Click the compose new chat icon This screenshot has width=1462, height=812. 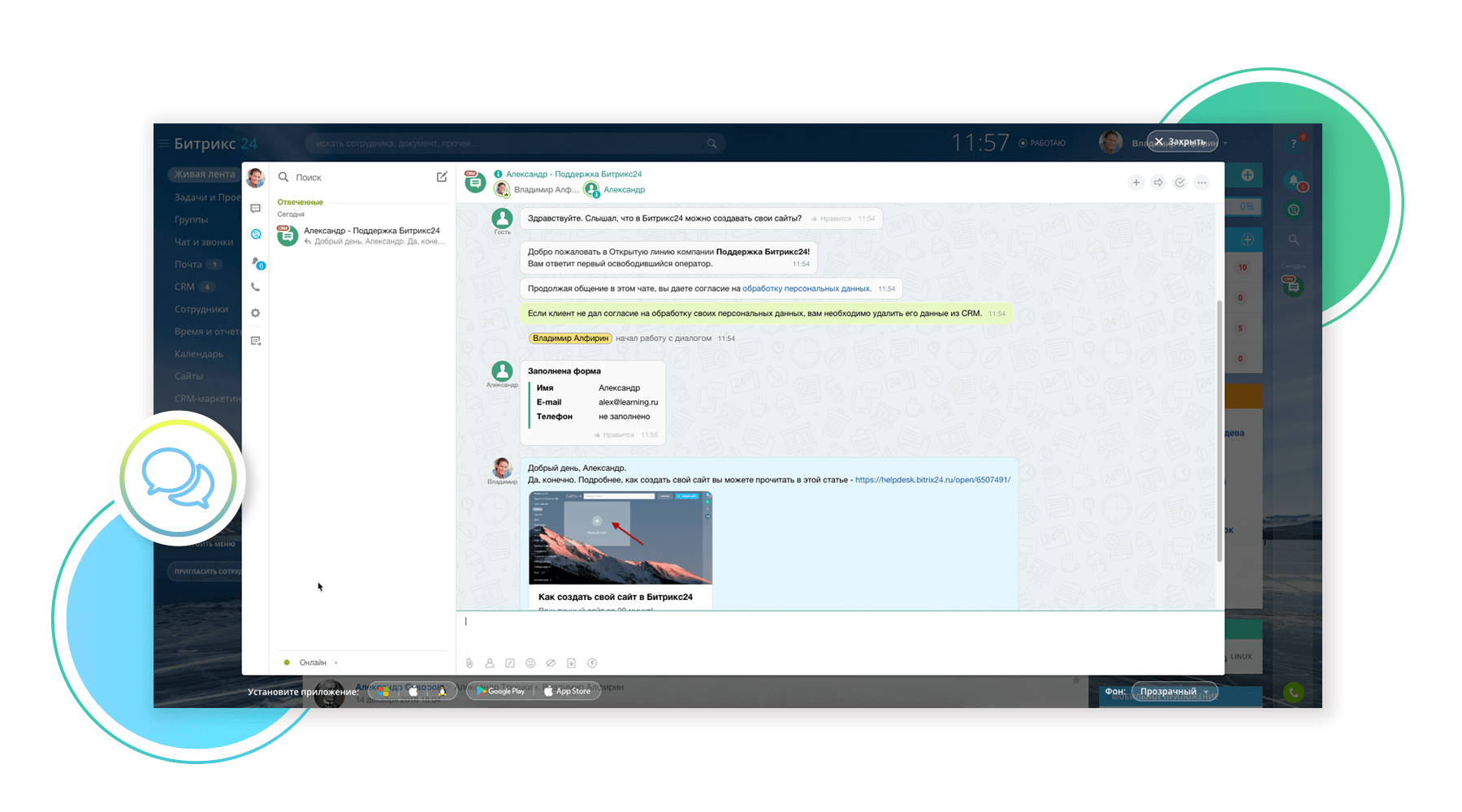[442, 177]
